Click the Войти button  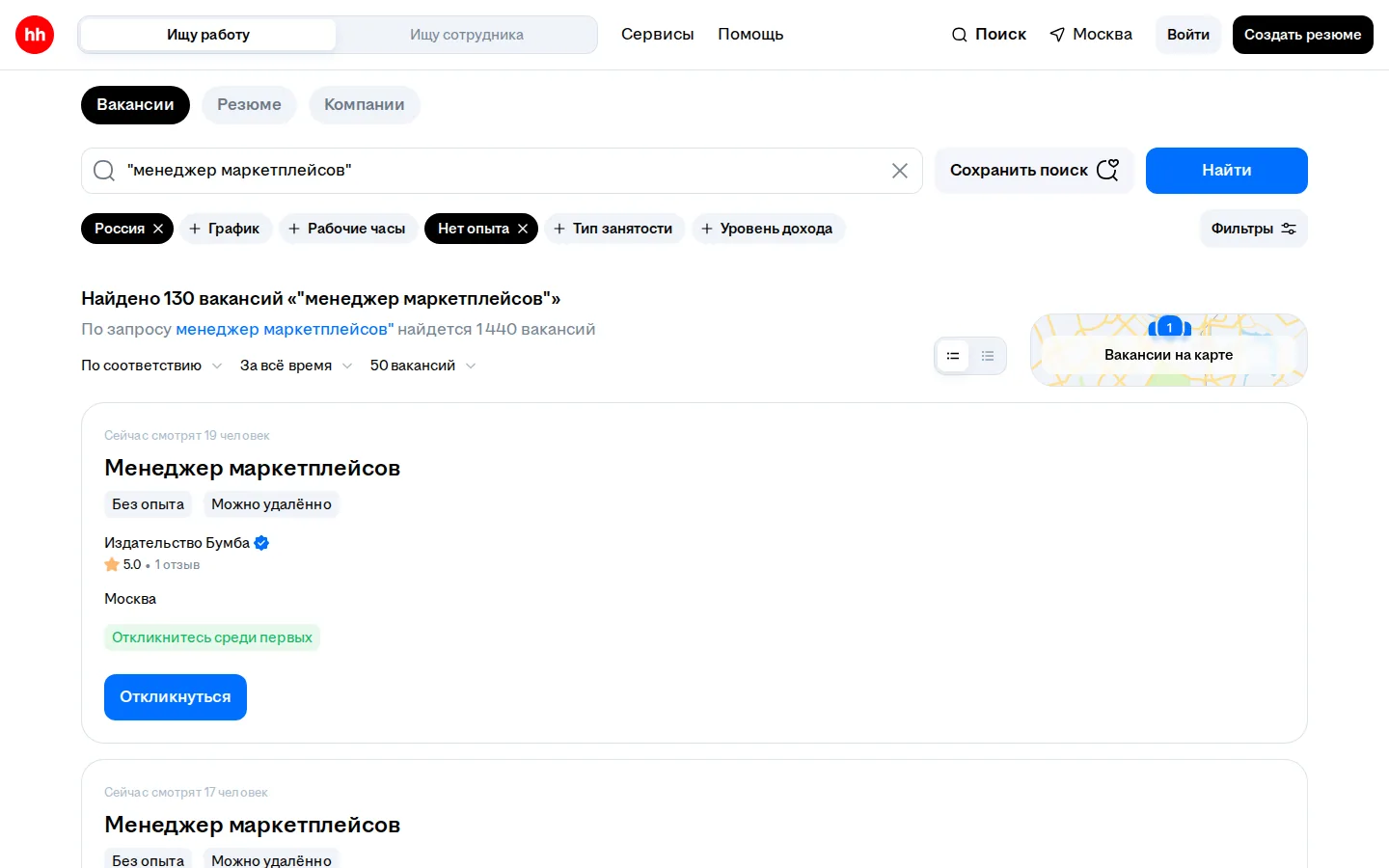point(1188,35)
